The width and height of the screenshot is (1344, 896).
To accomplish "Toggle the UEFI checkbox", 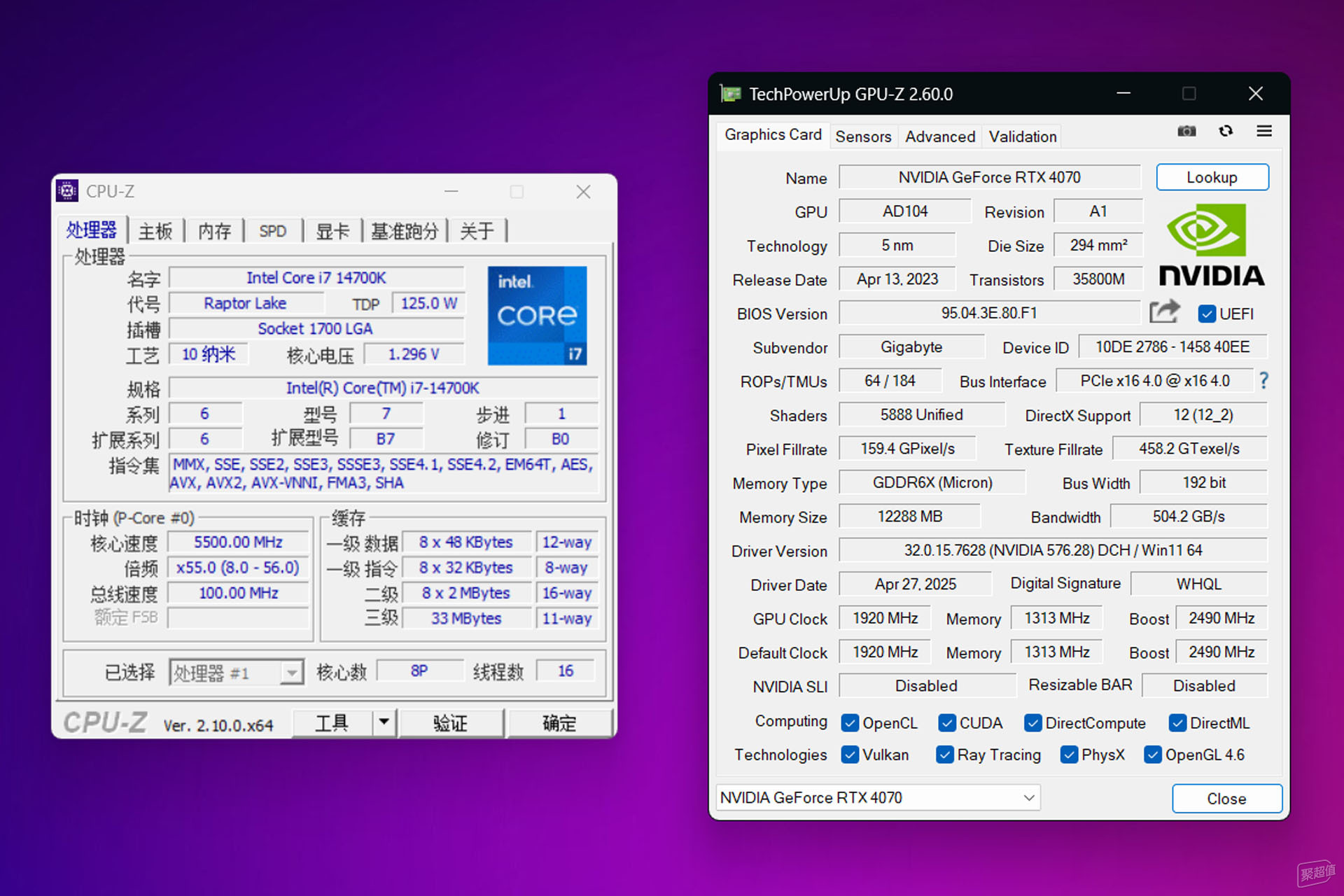I will coord(1207,314).
